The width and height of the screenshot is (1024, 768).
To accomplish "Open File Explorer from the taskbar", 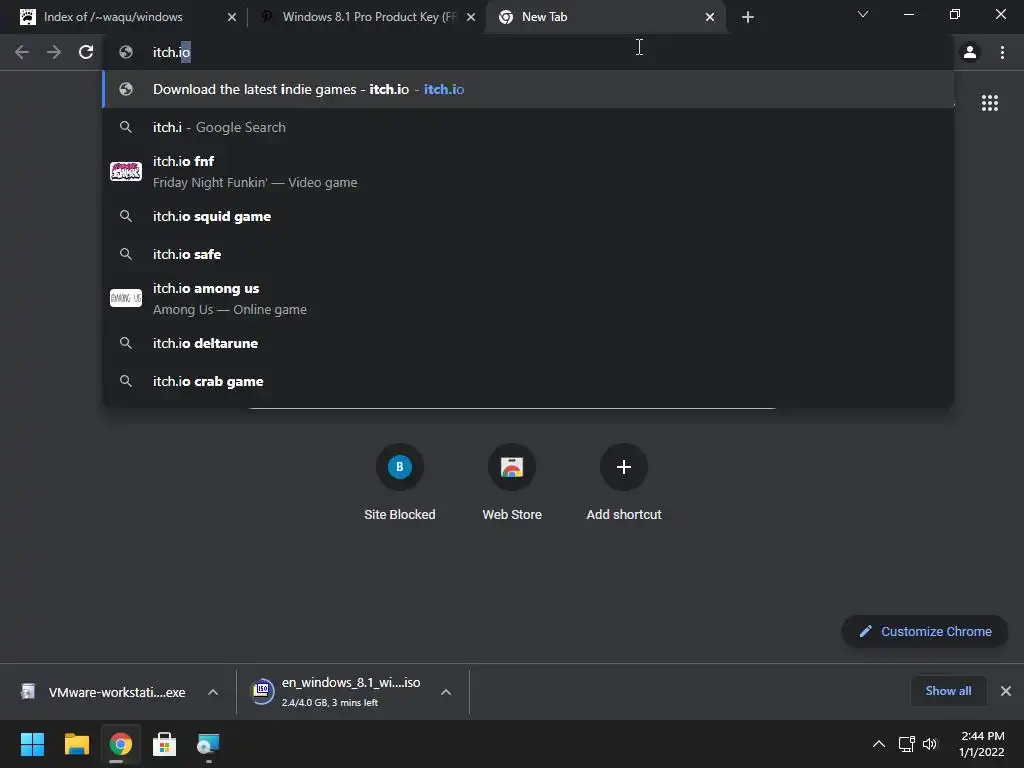I will click(x=76, y=744).
